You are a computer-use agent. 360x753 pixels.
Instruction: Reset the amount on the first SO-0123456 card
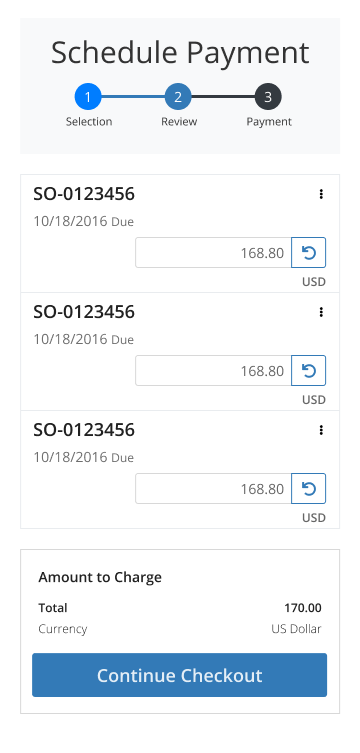pyautogui.click(x=309, y=252)
